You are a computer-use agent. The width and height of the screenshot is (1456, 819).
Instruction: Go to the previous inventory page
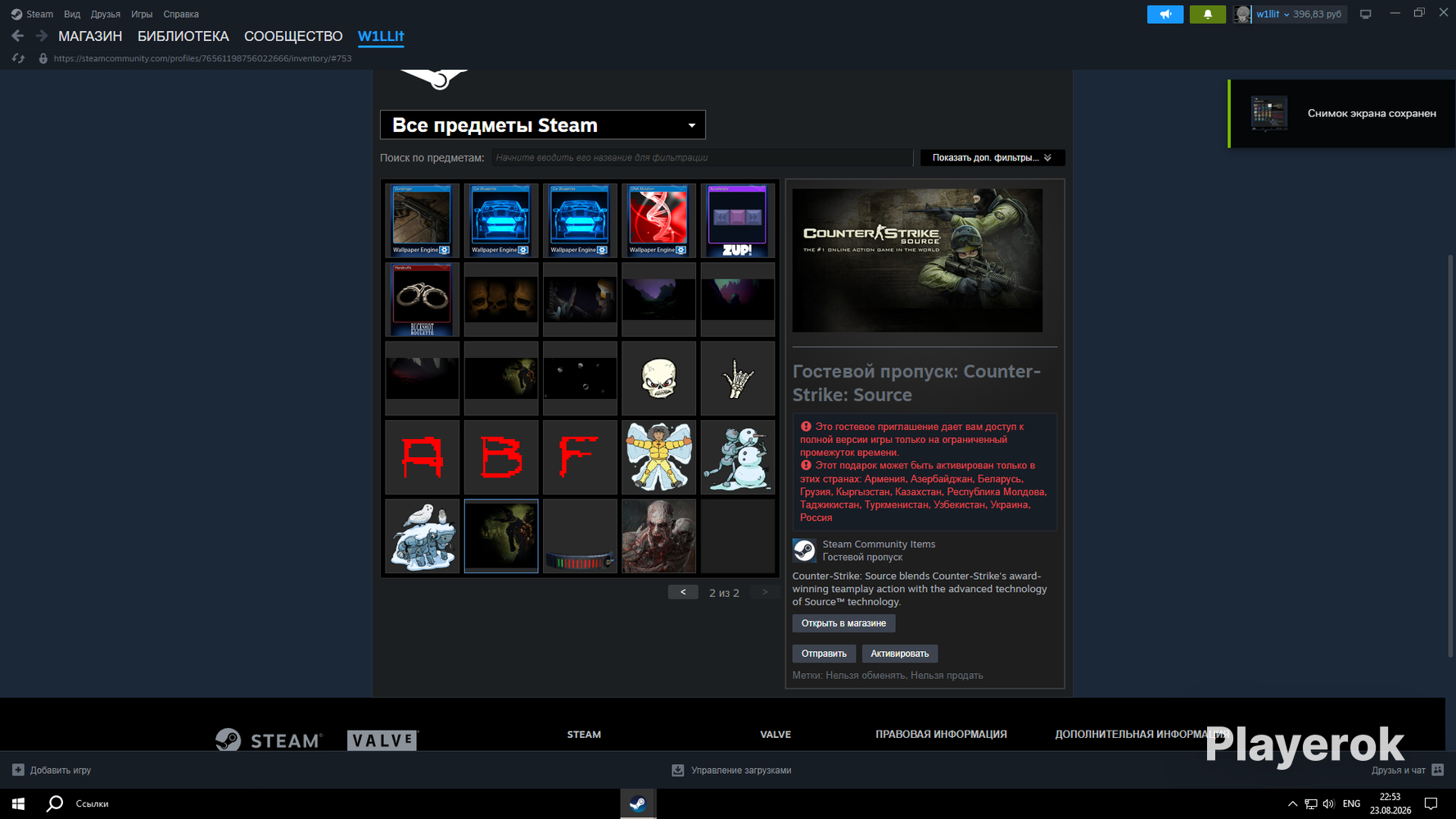pyautogui.click(x=683, y=592)
